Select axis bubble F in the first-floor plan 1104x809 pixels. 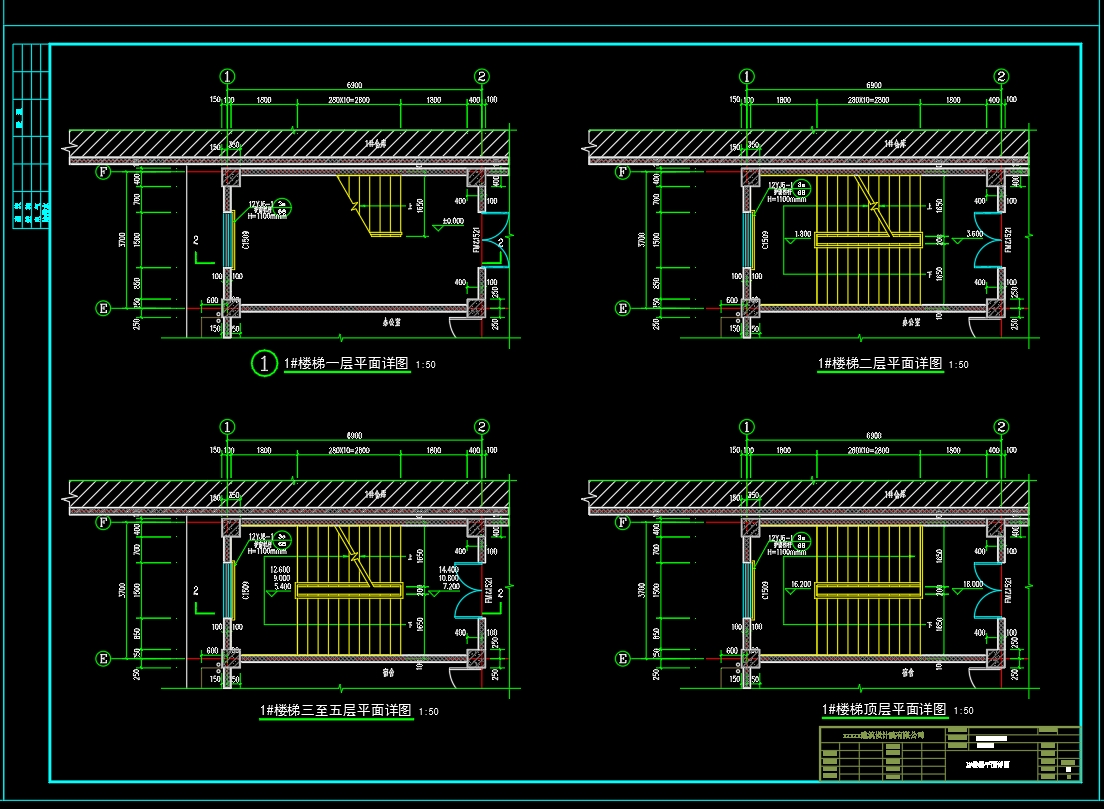pos(102,172)
